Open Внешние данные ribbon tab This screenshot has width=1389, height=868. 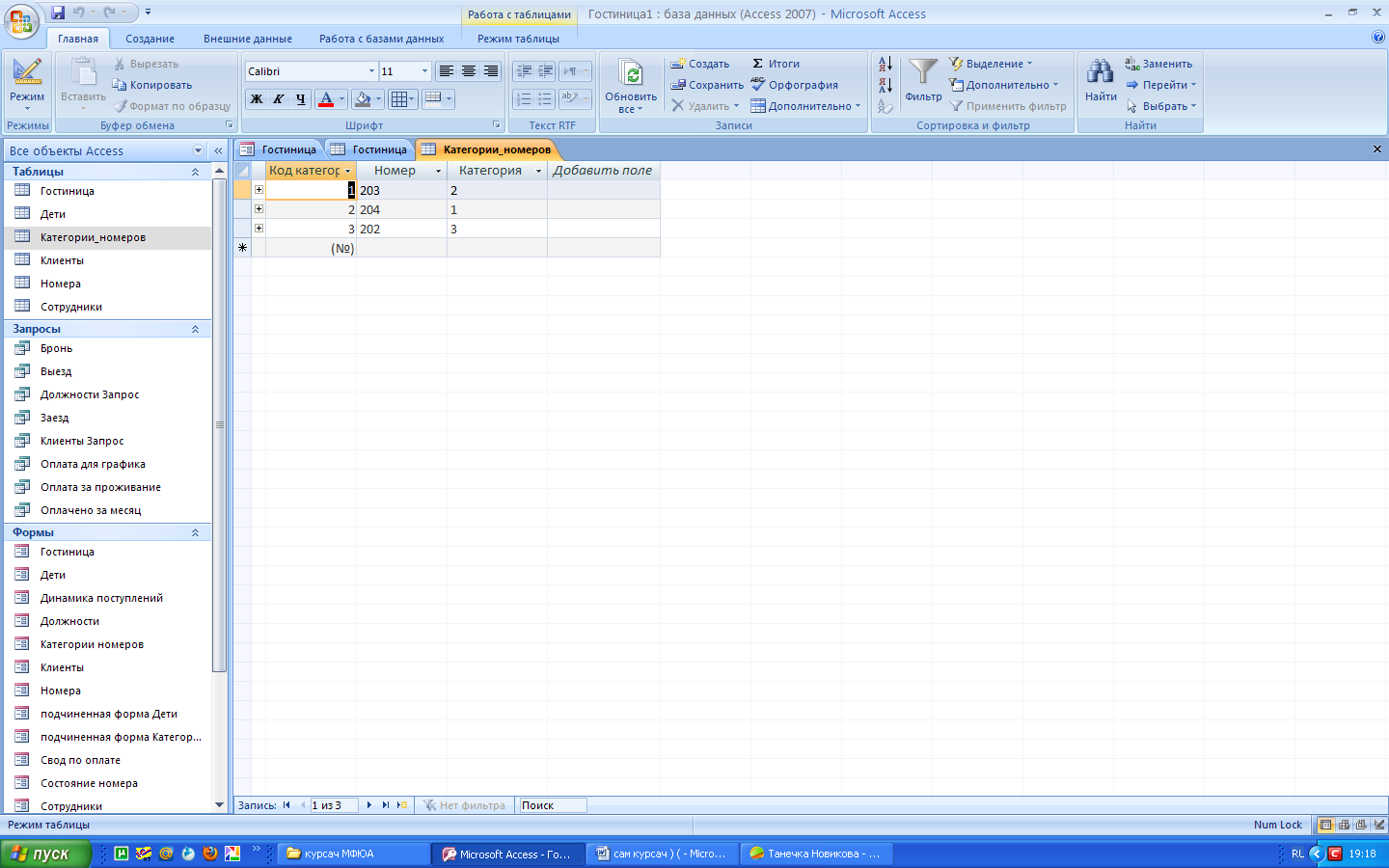[248, 39]
